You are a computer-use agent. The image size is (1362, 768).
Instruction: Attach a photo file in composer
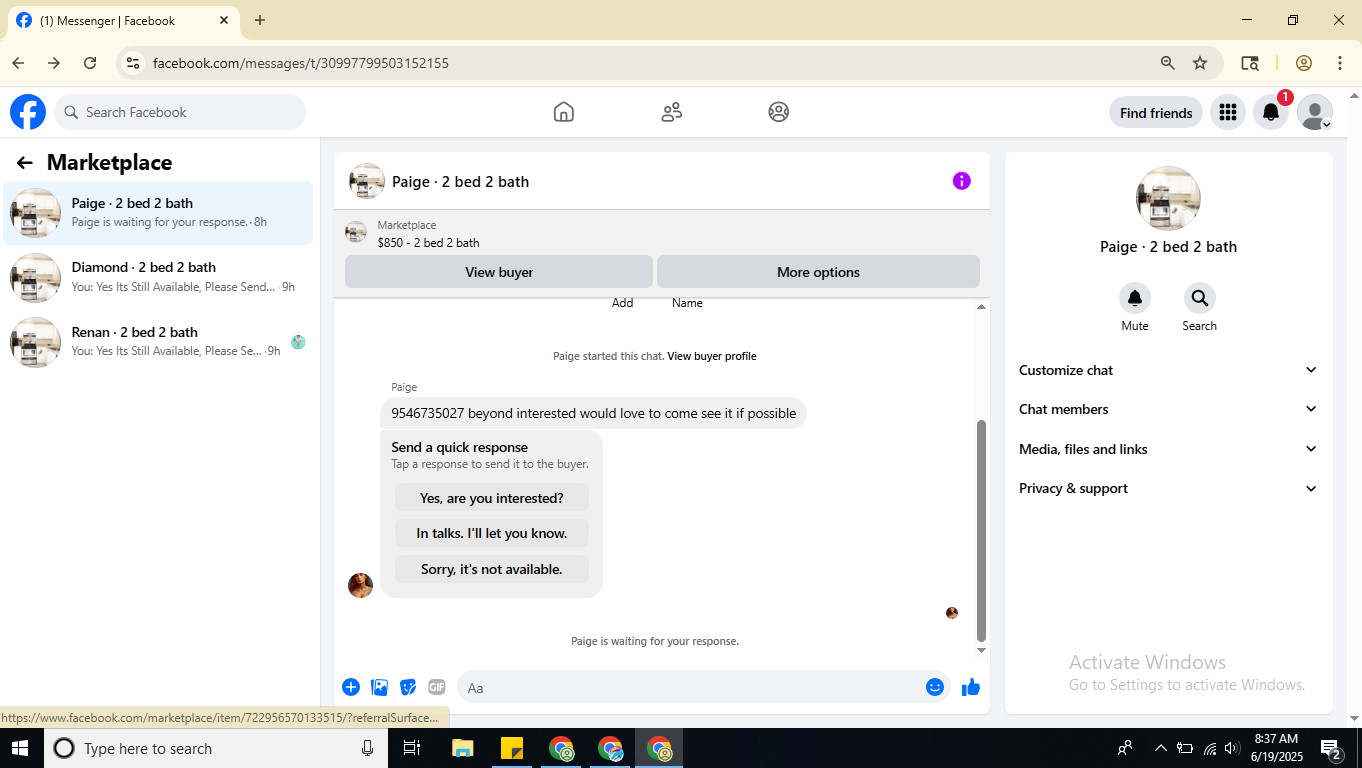[x=380, y=687]
